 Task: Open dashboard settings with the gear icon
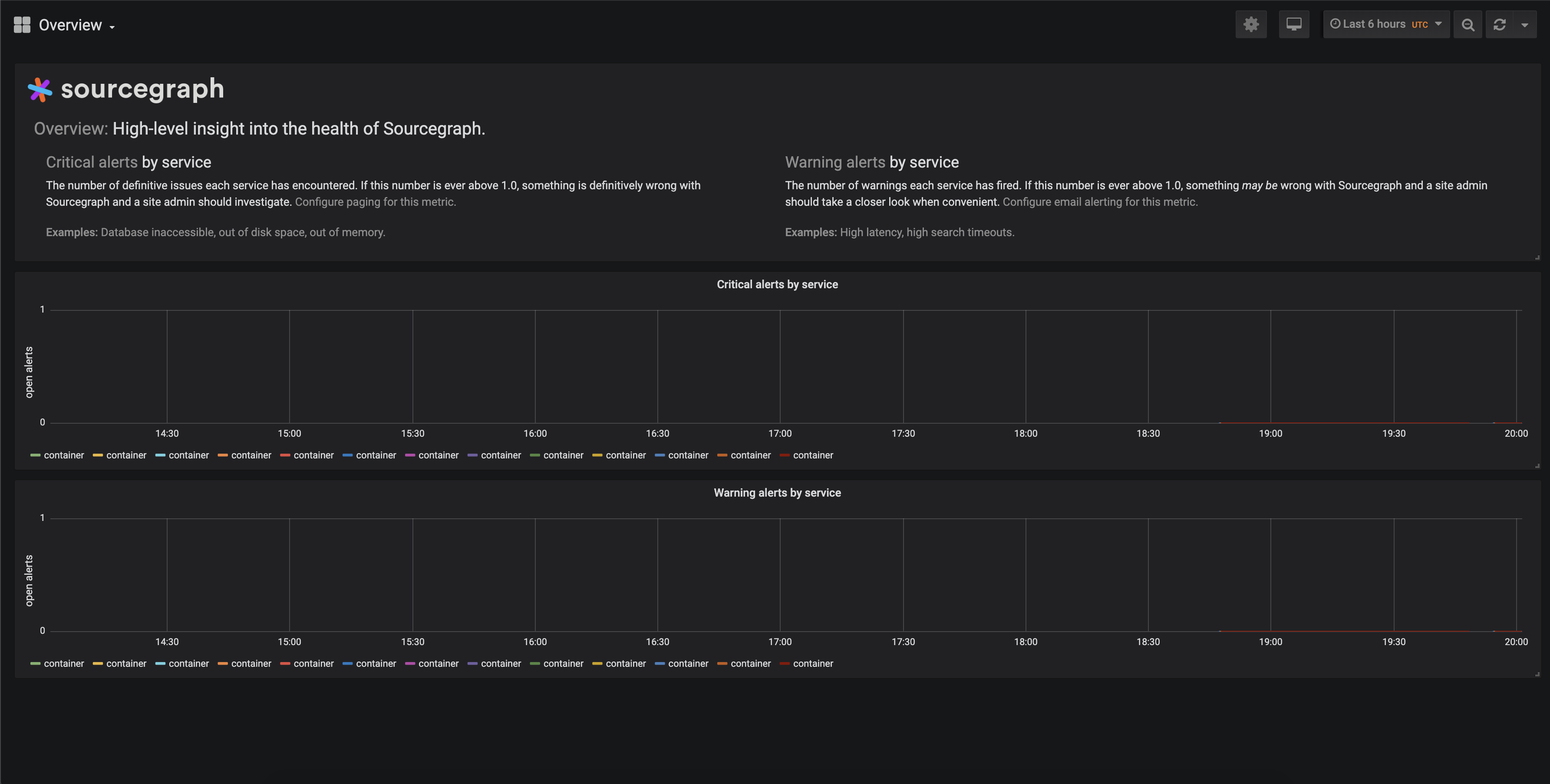pyautogui.click(x=1251, y=24)
